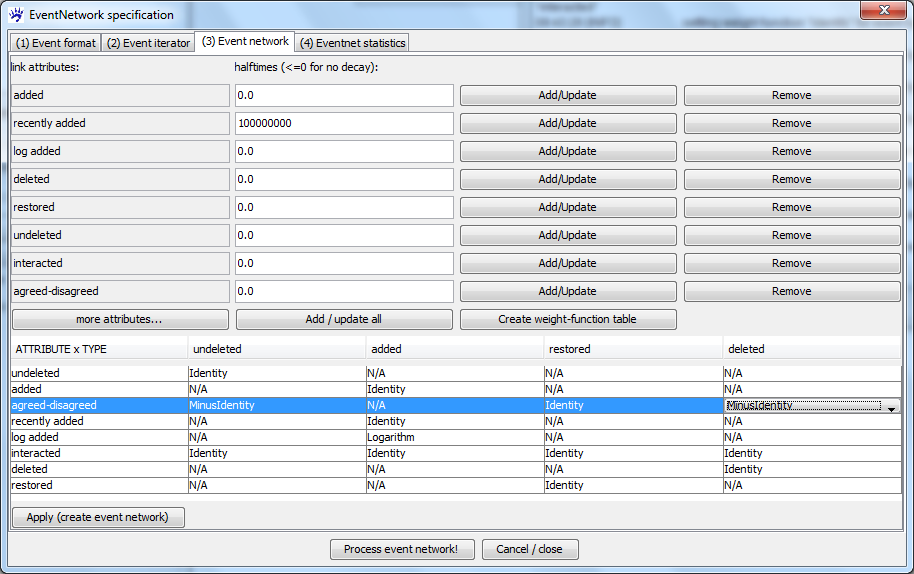This screenshot has height=574, width=914.
Task: Click Add/Update for the restored attribute
Action: click(568, 207)
